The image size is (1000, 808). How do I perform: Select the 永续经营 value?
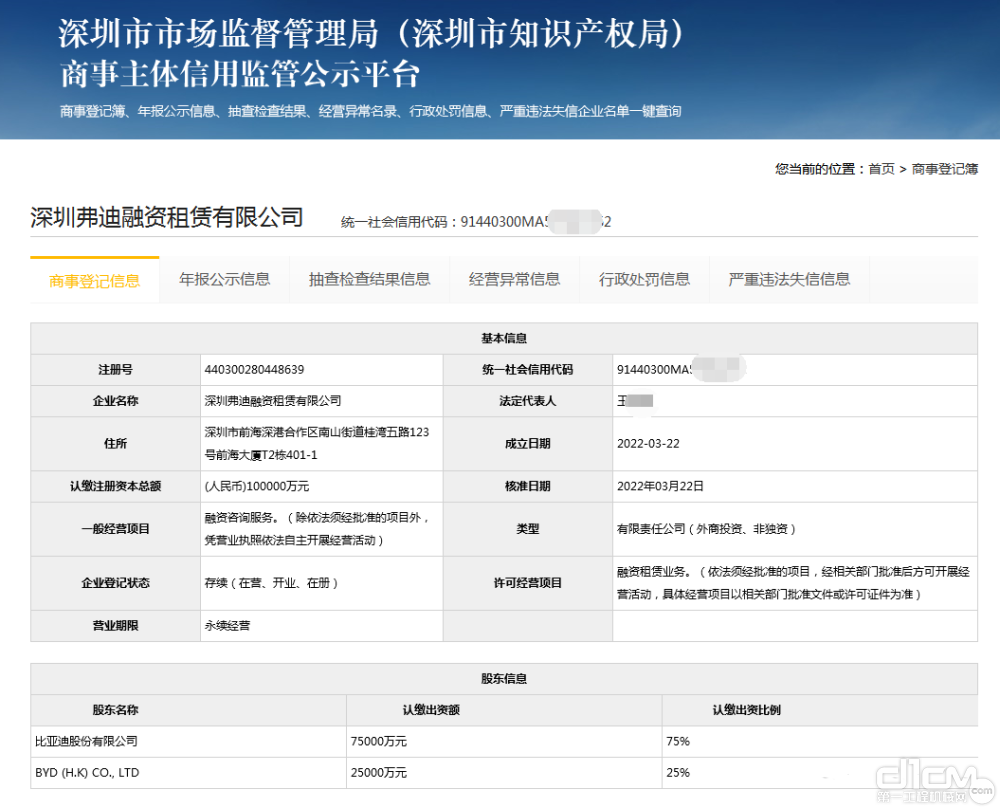[x=227, y=626]
